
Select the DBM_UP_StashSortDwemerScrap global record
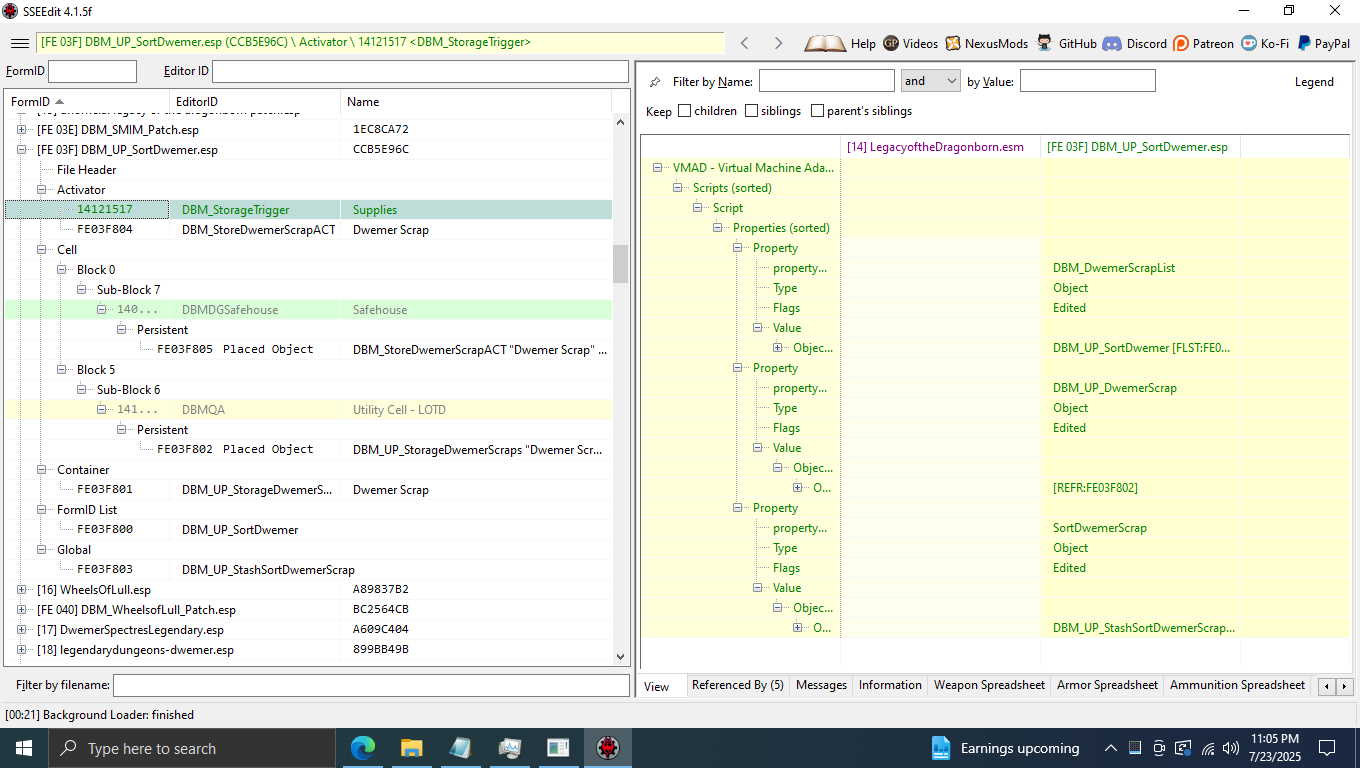tap(308, 570)
